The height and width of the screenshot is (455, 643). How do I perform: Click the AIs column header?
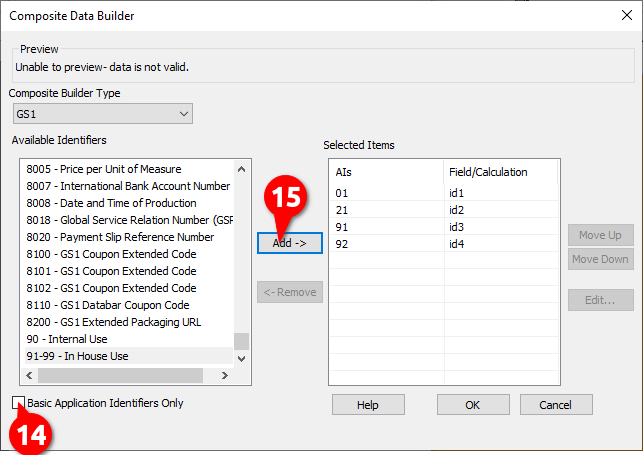point(386,172)
